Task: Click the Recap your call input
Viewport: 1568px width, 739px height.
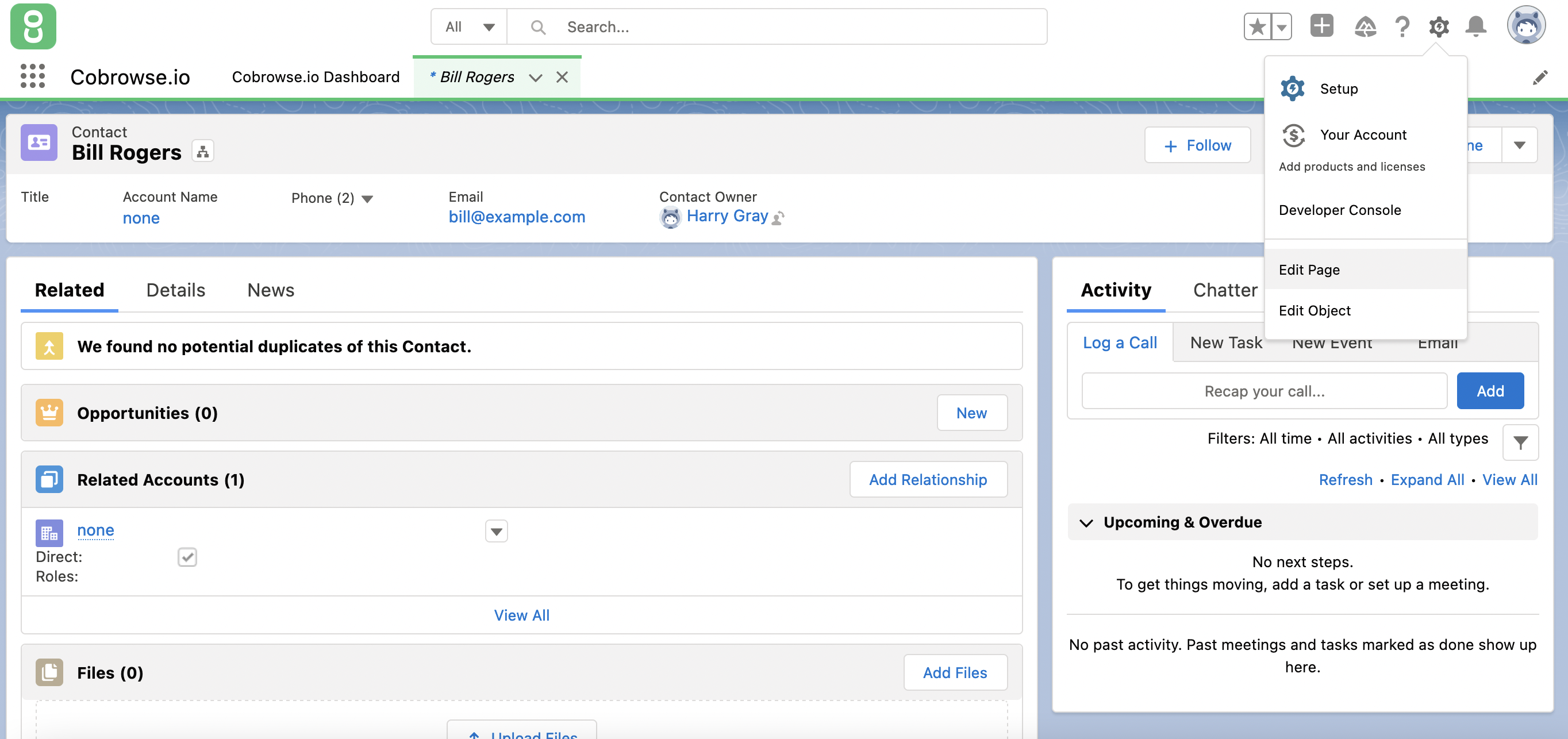Action: click(x=1263, y=391)
